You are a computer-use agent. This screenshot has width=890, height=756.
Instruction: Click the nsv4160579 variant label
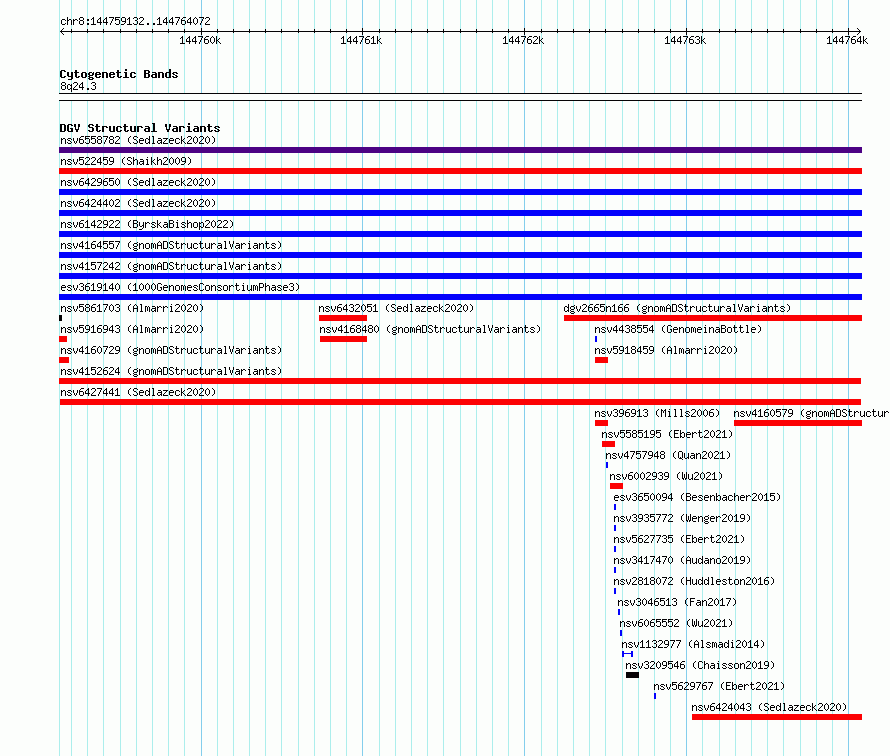pyautogui.click(x=811, y=413)
